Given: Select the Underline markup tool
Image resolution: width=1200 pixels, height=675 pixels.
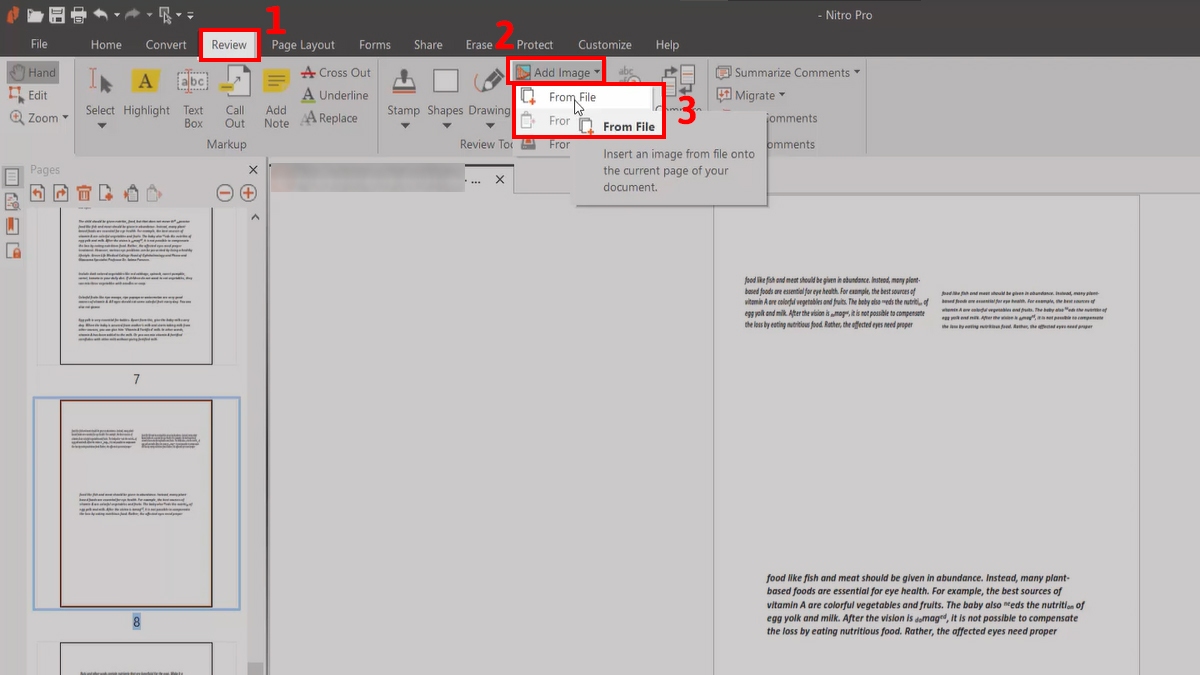Looking at the screenshot, I should pyautogui.click(x=334, y=95).
